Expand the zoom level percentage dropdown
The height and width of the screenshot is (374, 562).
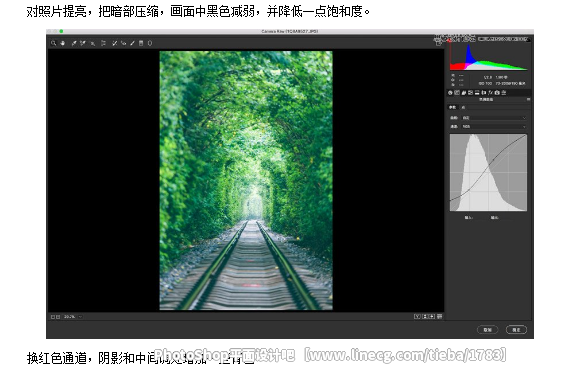[x=80, y=317]
